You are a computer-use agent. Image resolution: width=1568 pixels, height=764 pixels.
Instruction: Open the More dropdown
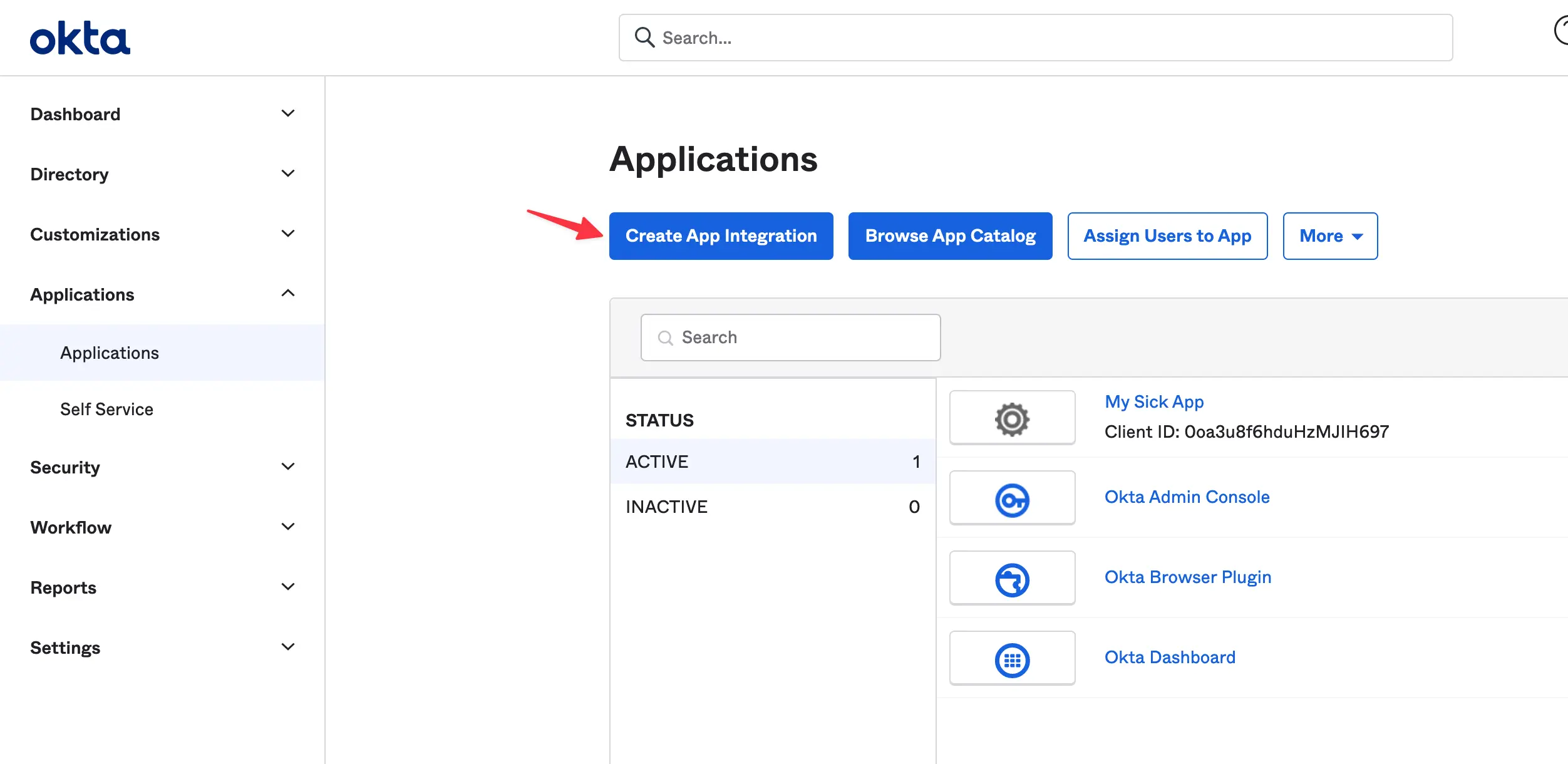pos(1329,236)
